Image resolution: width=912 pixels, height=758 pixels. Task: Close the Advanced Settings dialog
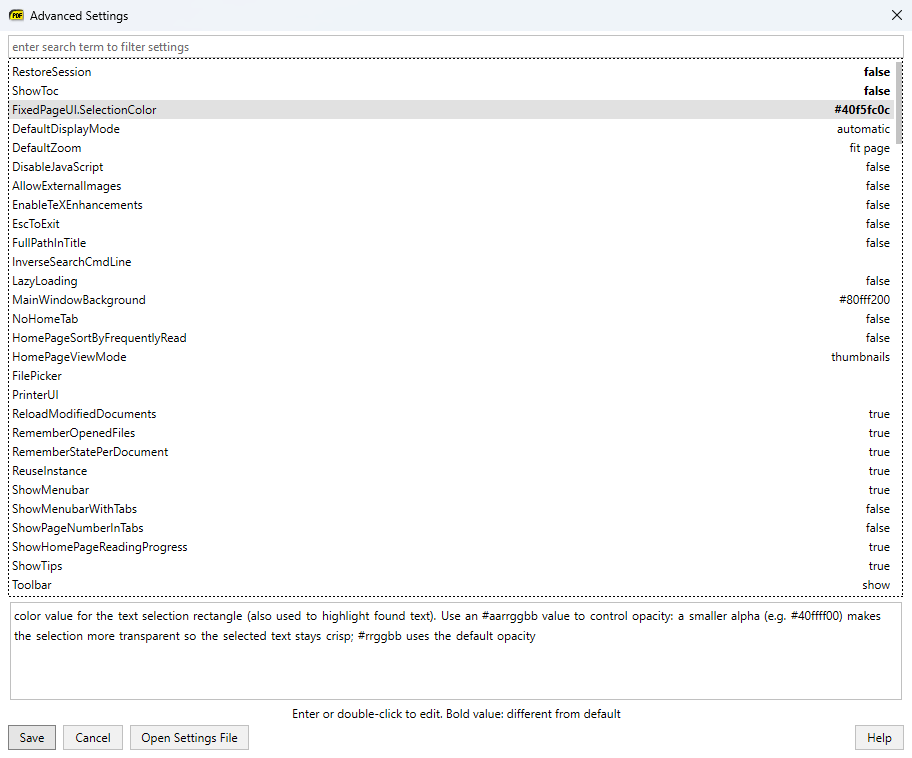(896, 15)
